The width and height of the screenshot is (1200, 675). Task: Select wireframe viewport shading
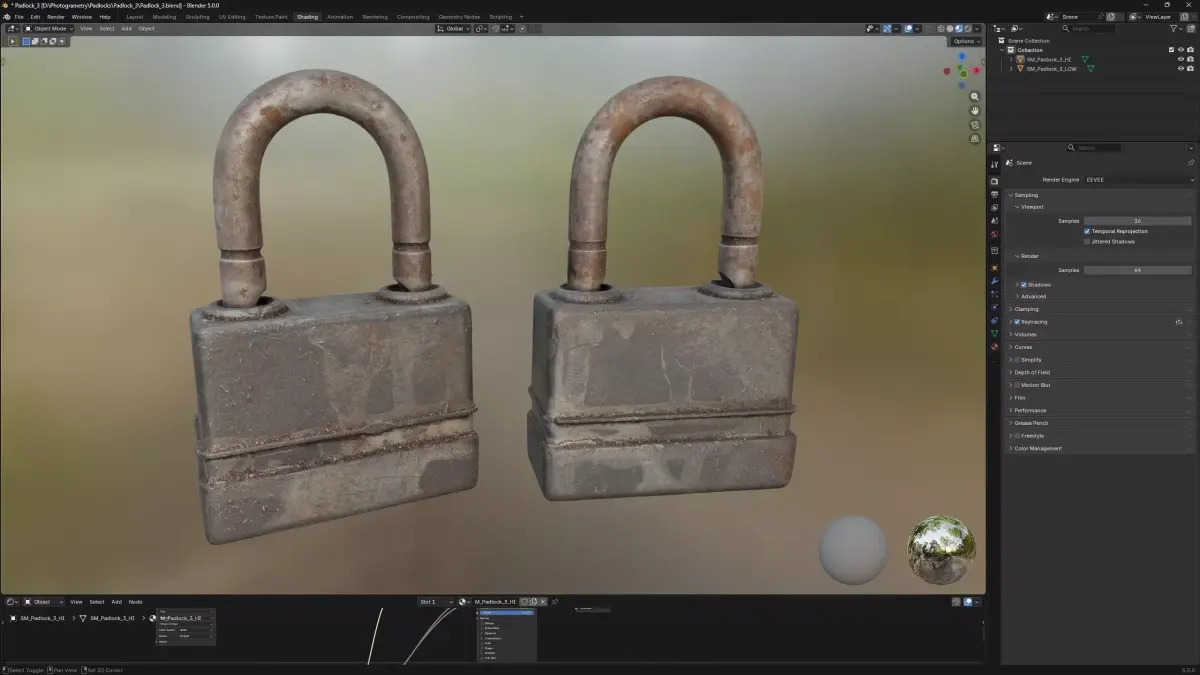(x=941, y=29)
